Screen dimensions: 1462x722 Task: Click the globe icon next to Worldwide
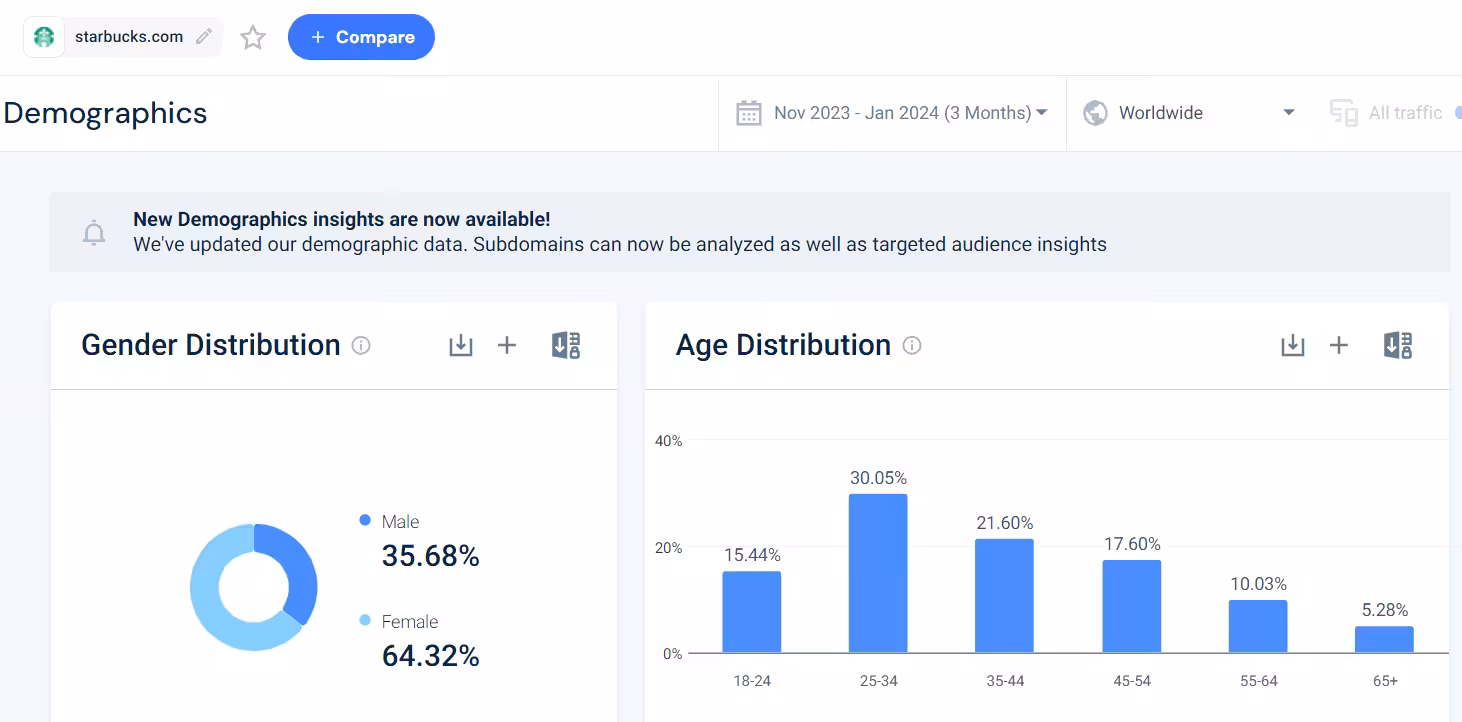[1095, 113]
